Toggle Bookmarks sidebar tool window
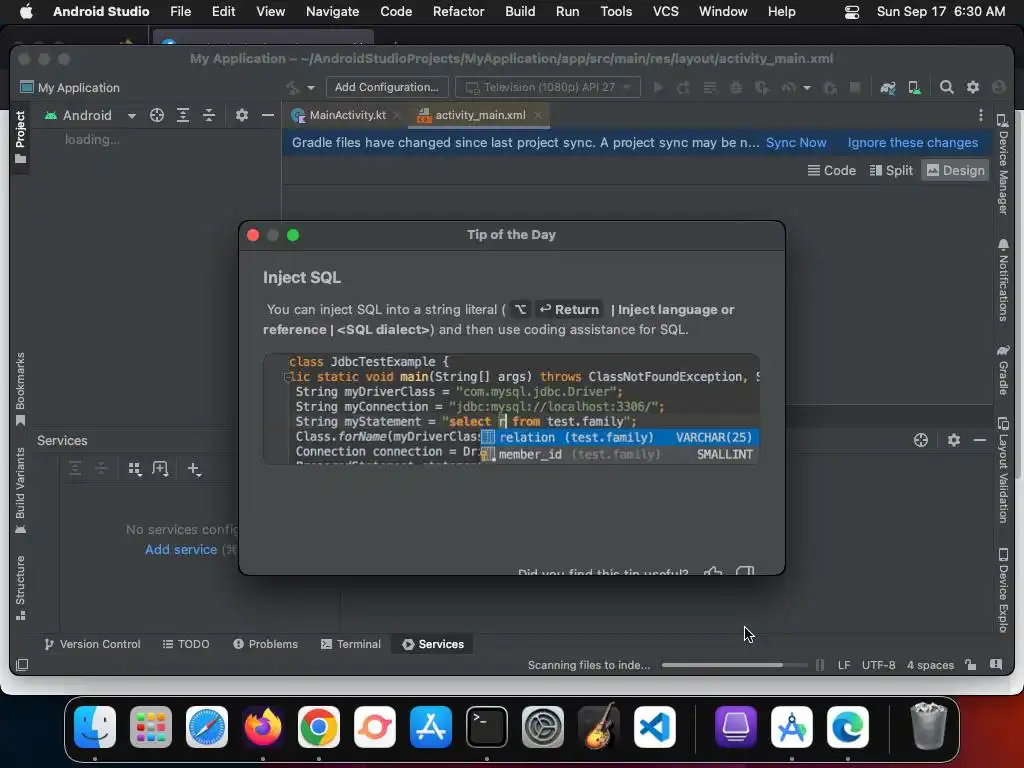The width and height of the screenshot is (1024, 768). point(20,389)
